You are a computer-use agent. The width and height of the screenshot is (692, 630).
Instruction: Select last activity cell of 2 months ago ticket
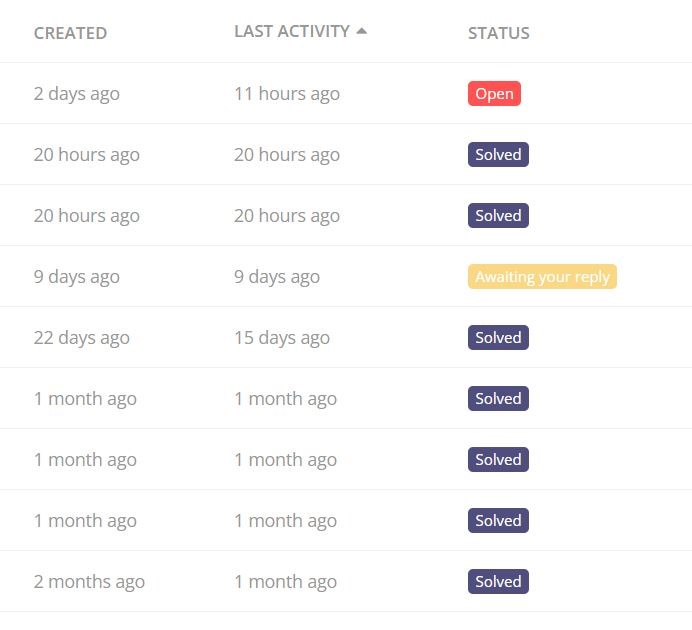[x=286, y=581]
